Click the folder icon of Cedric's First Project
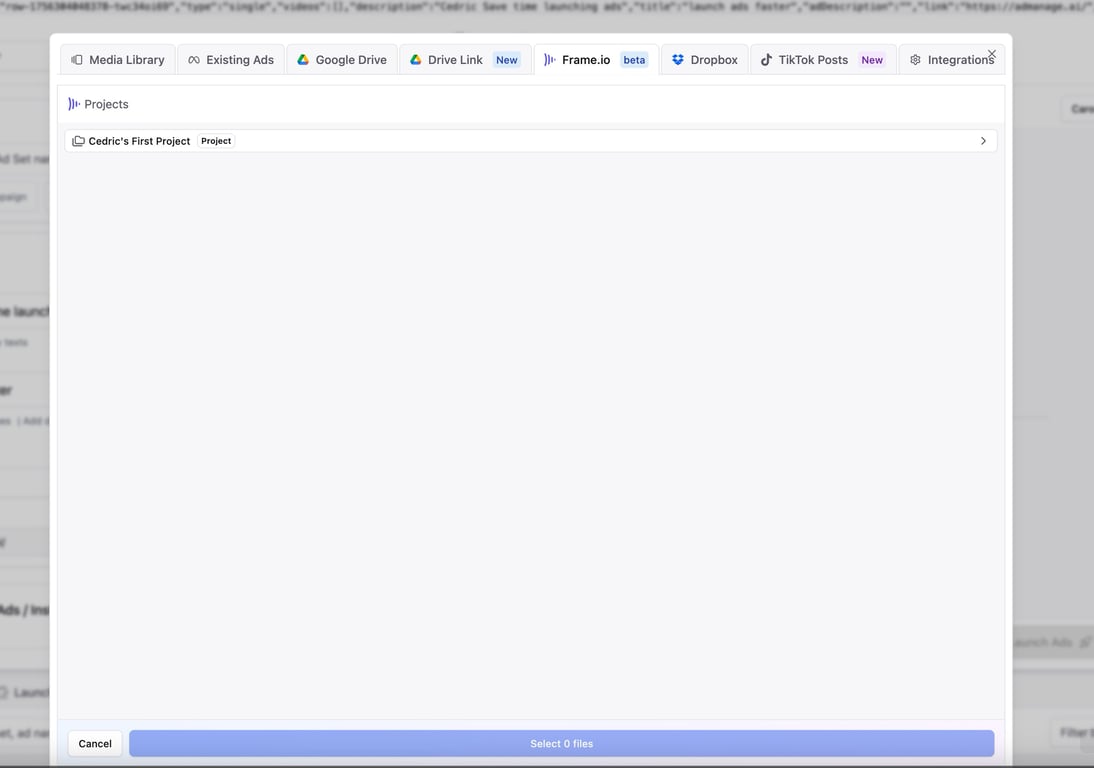Image resolution: width=1094 pixels, height=768 pixels. [x=78, y=141]
